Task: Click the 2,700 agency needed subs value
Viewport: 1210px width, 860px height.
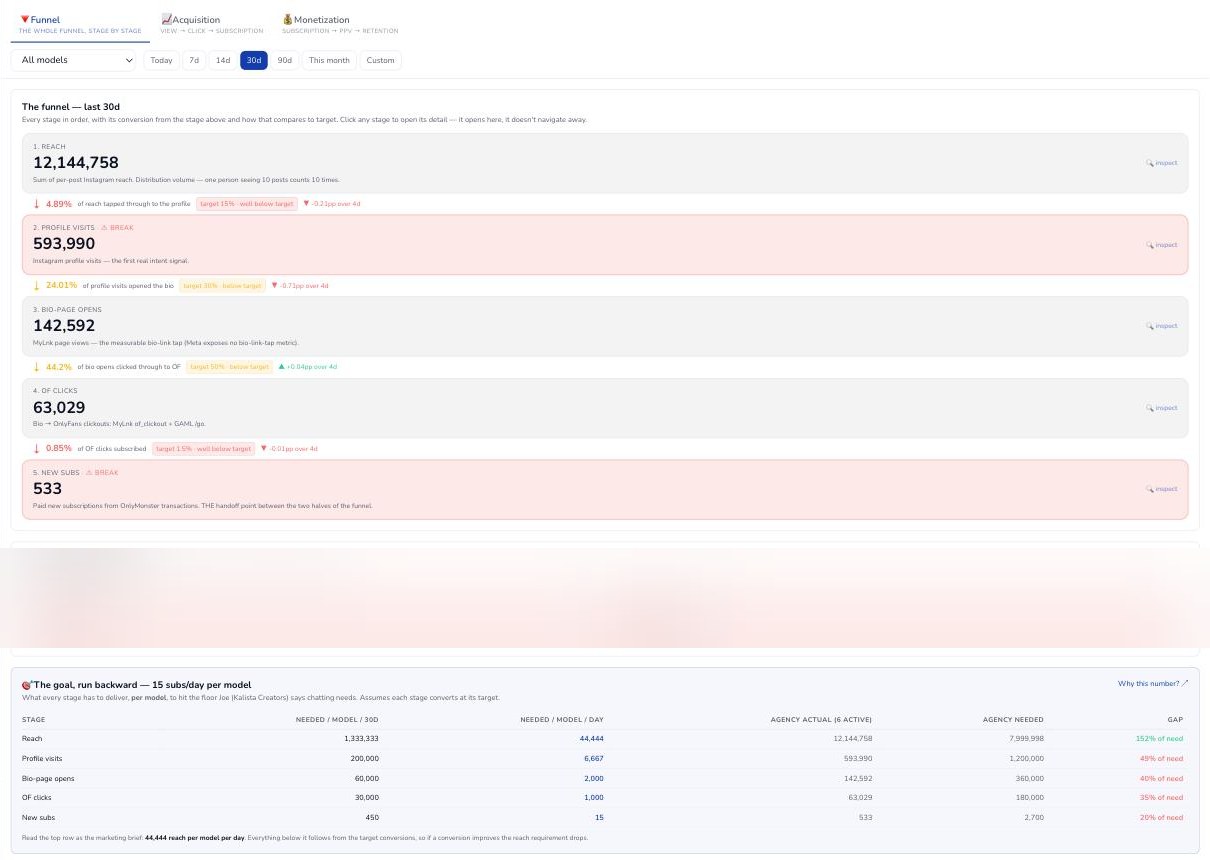Action: pos(1034,818)
